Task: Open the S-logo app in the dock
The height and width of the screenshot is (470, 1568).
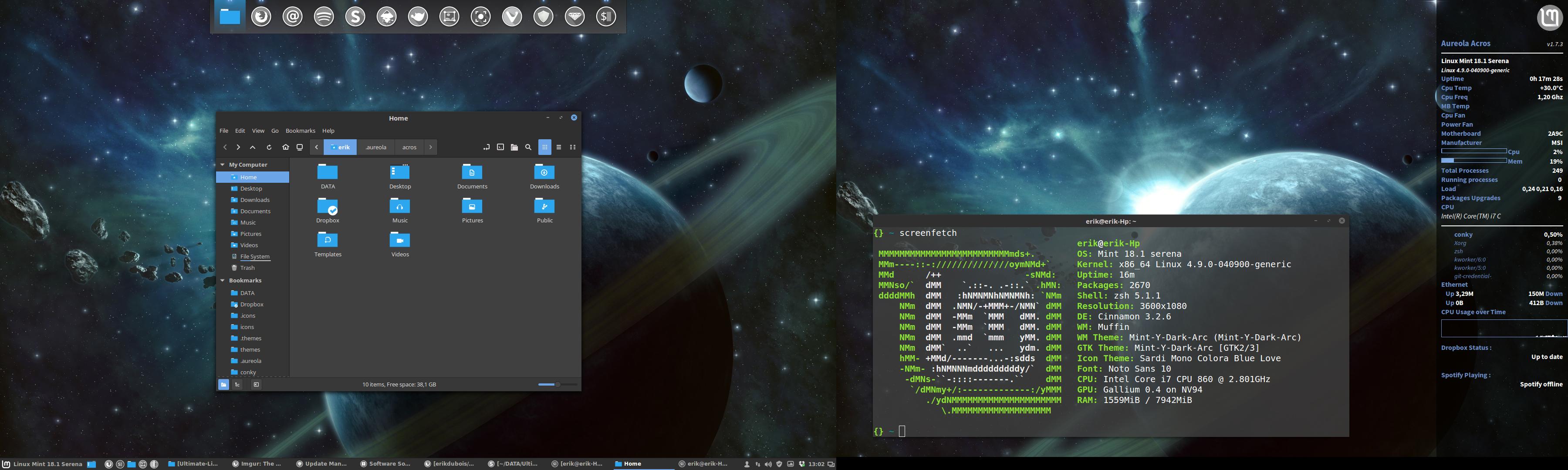Action: click(x=355, y=17)
